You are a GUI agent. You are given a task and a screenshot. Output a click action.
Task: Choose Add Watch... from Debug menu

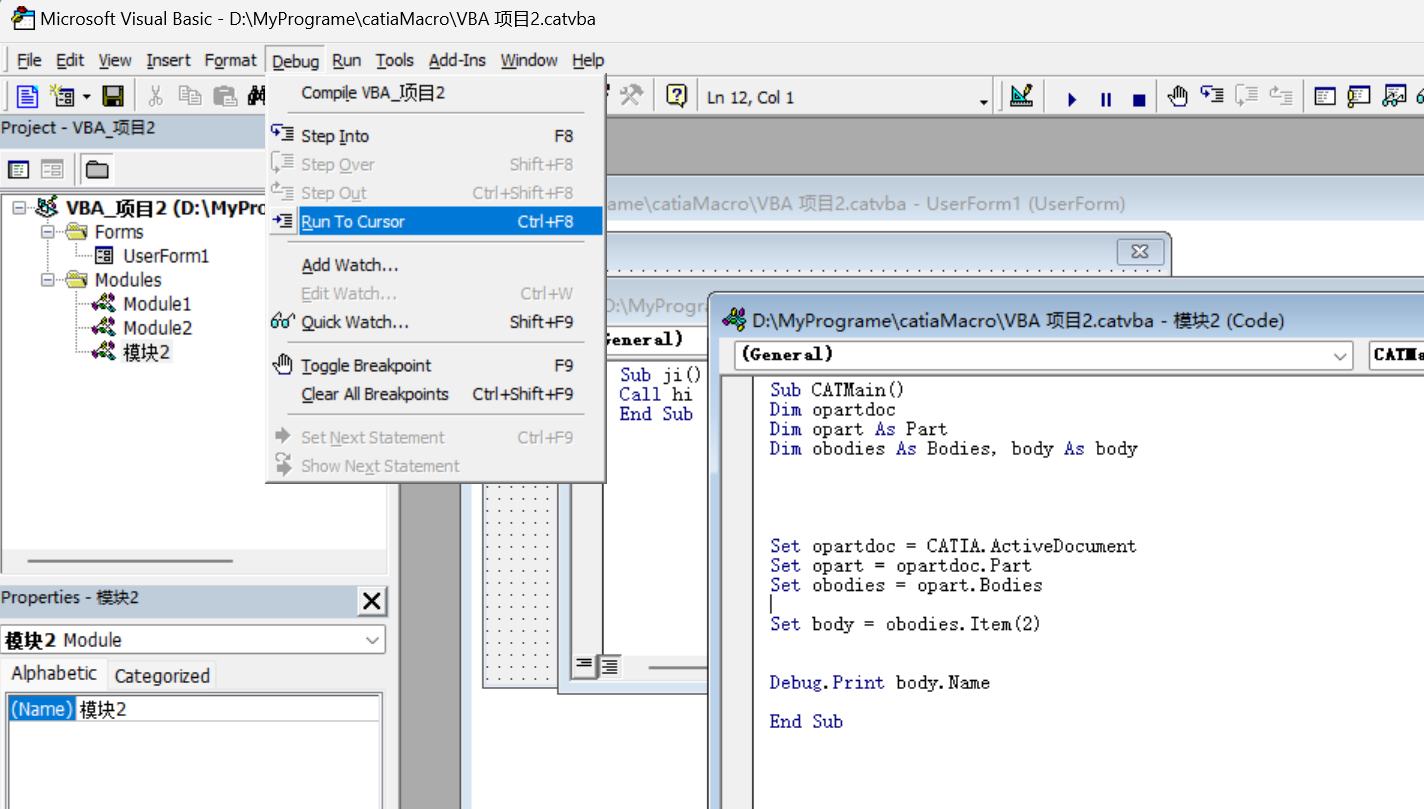(435, 265)
